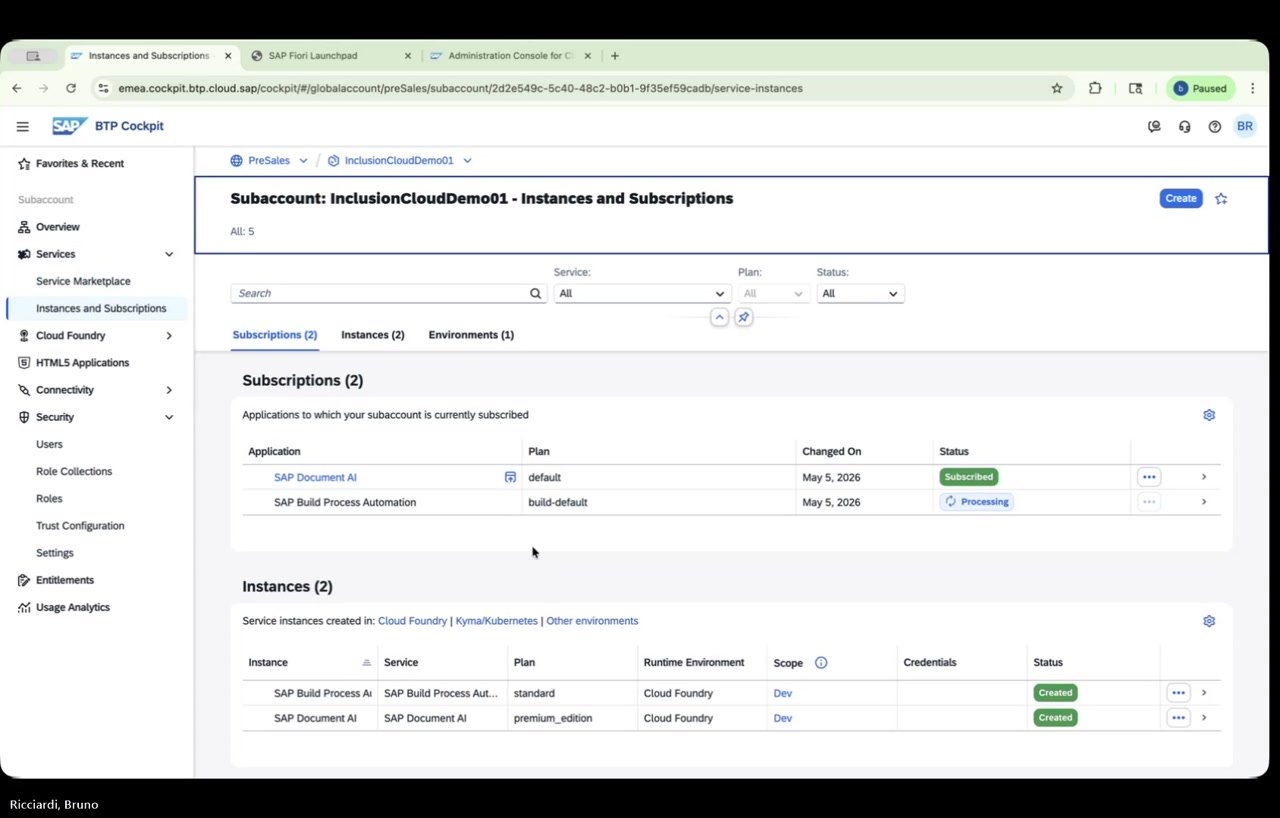Click the Create button

tap(1181, 198)
